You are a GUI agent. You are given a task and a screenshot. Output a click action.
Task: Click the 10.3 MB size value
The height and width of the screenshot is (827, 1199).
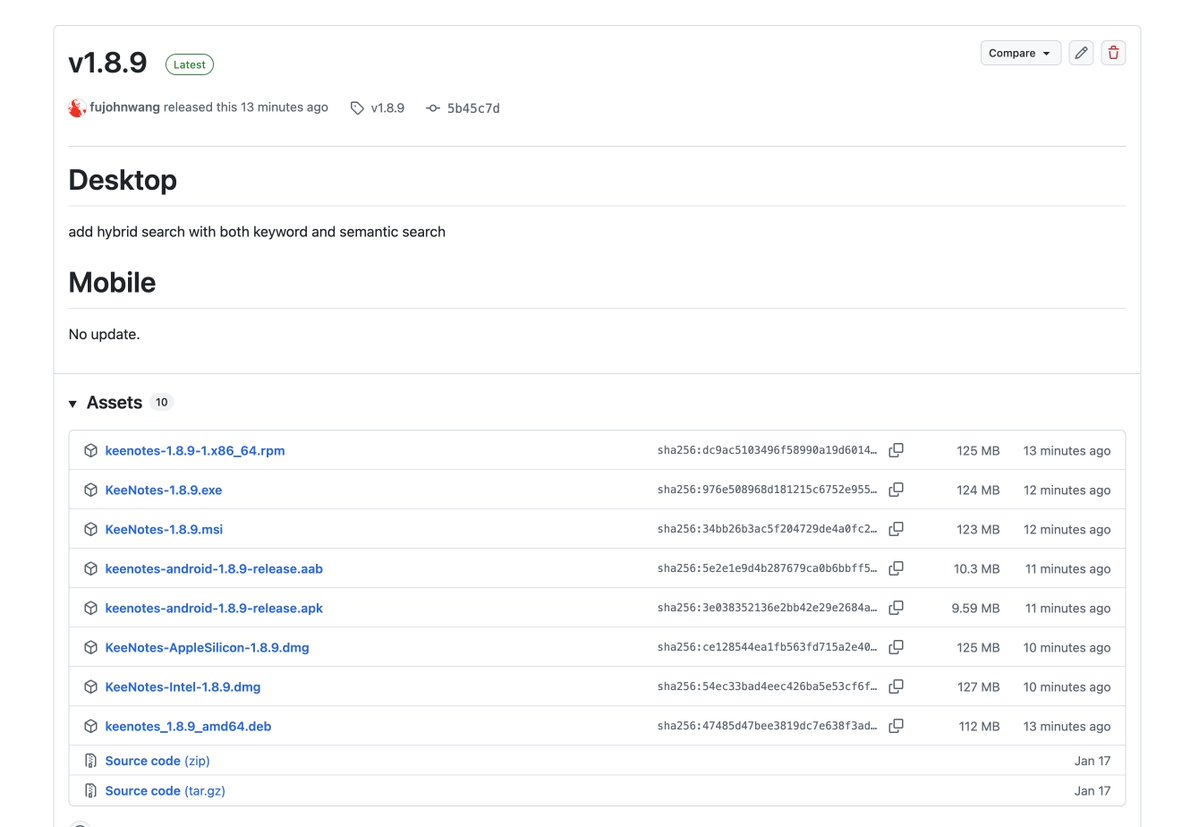976,569
